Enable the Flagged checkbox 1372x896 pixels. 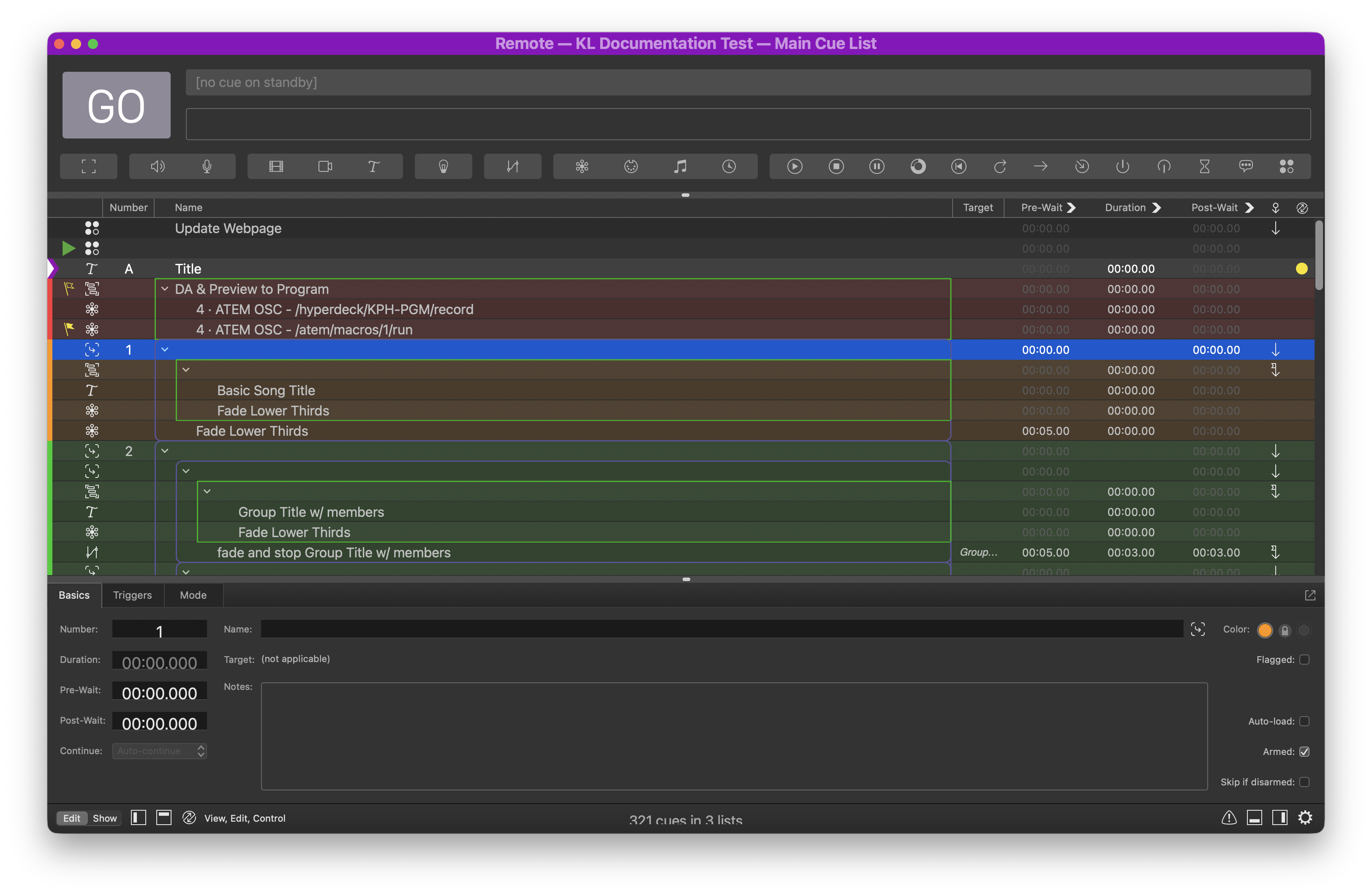point(1304,659)
